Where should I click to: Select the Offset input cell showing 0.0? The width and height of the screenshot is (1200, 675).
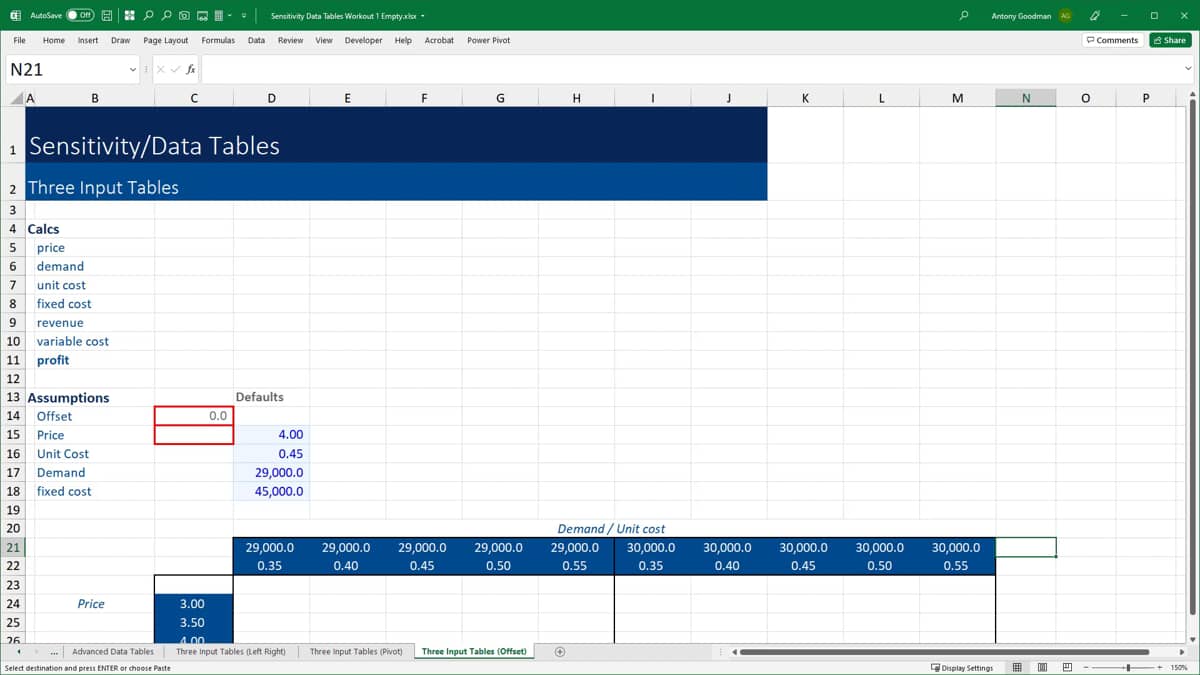(x=194, y=416)
